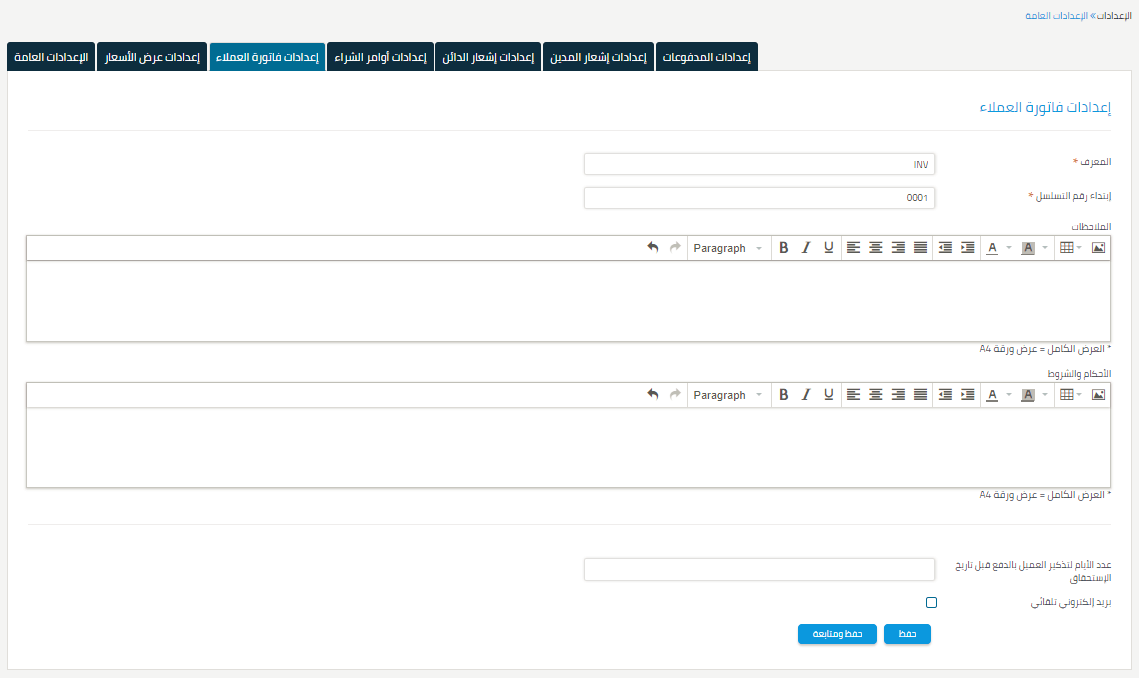Click the INV identifier input field
The width and height of the screenshot is (1139, 678).
click(x=759, y=163)
